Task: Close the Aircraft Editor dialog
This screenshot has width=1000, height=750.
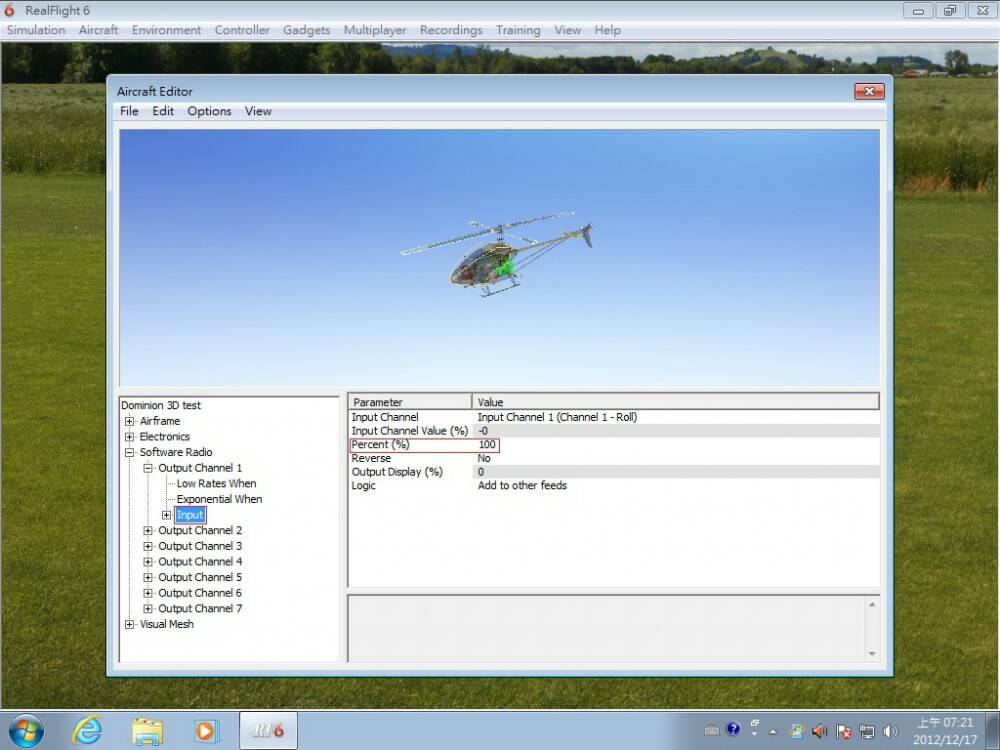Action: pos(869,91)
